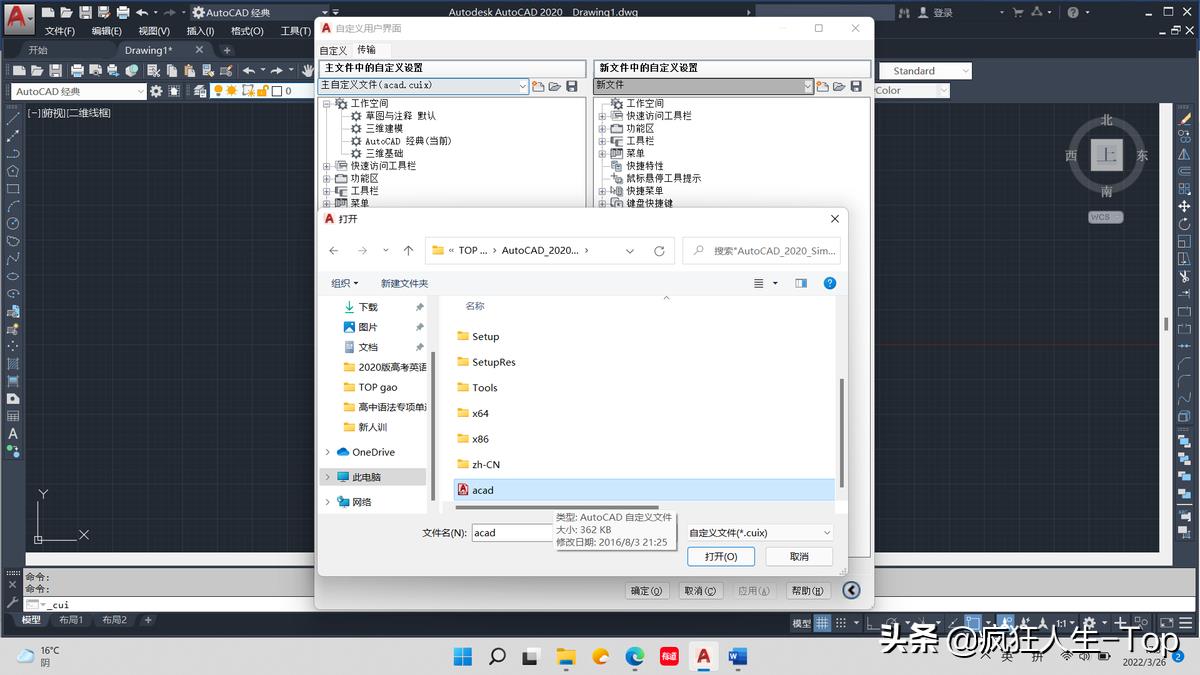Open 编辑(E) menu
Viewport: 1200px width, 675px height.
(107, 31)
